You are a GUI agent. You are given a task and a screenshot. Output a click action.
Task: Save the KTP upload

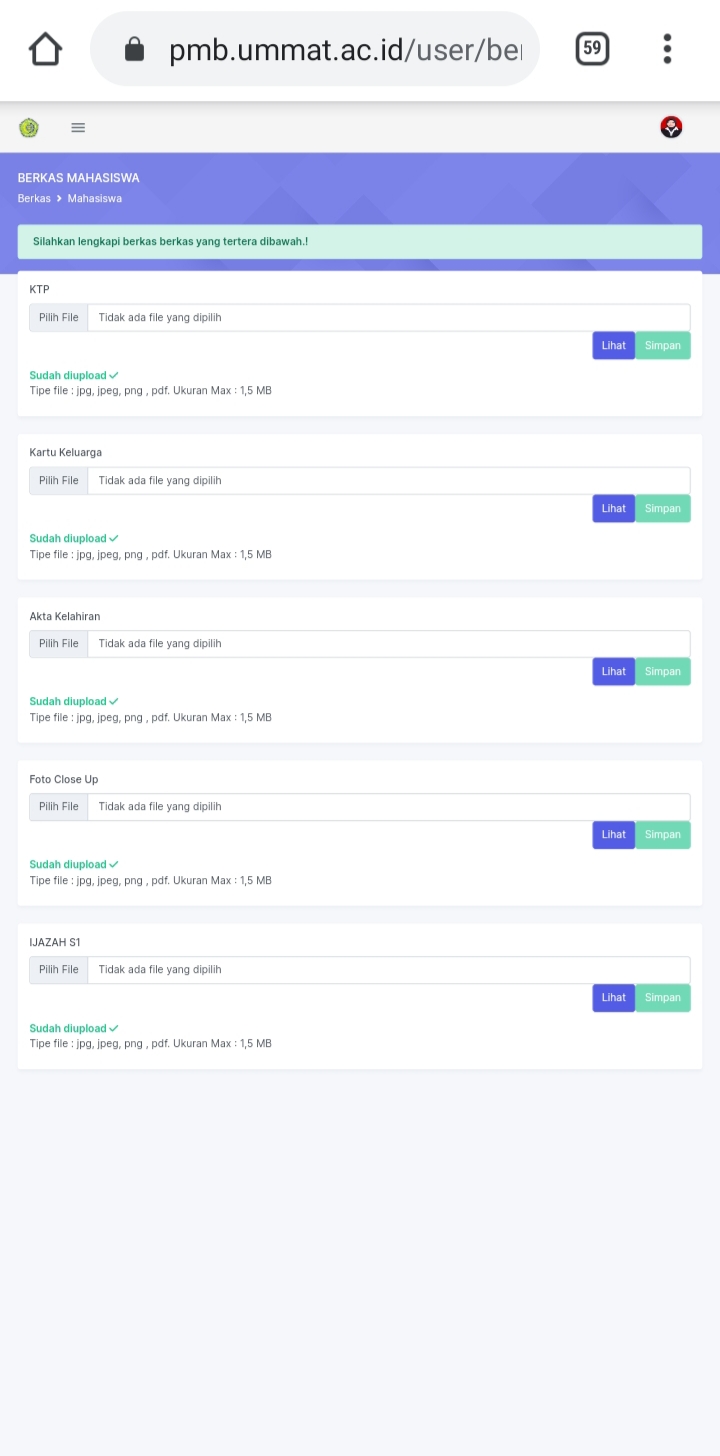[x=662, y=346]
